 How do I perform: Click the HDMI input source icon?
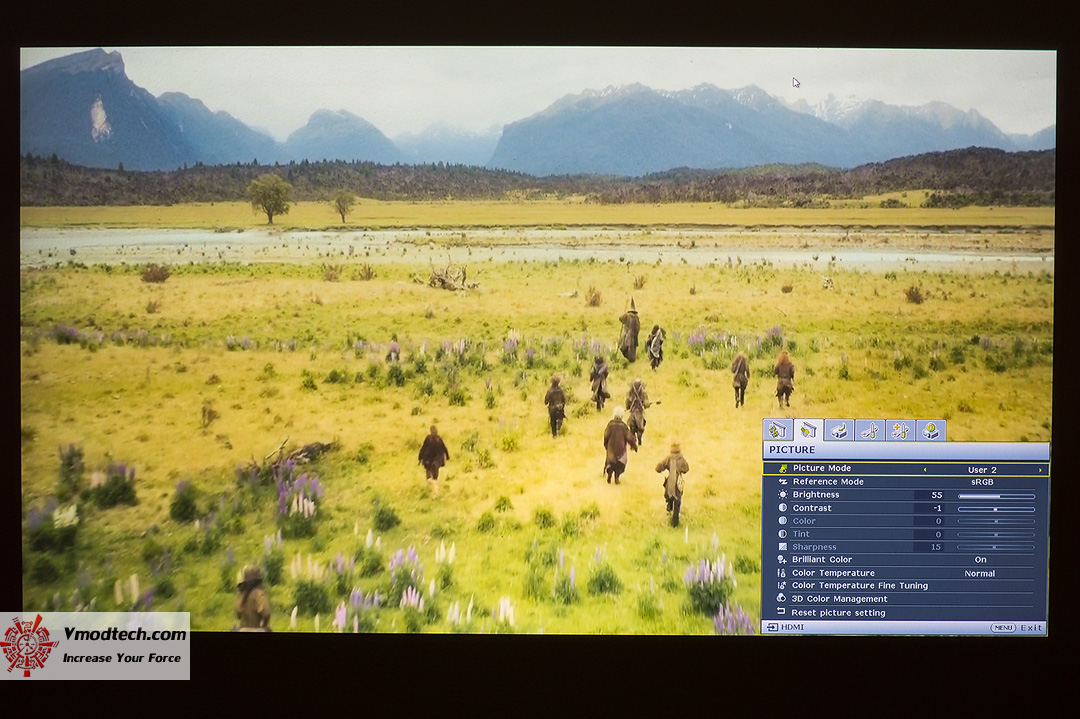coord(772,627)
